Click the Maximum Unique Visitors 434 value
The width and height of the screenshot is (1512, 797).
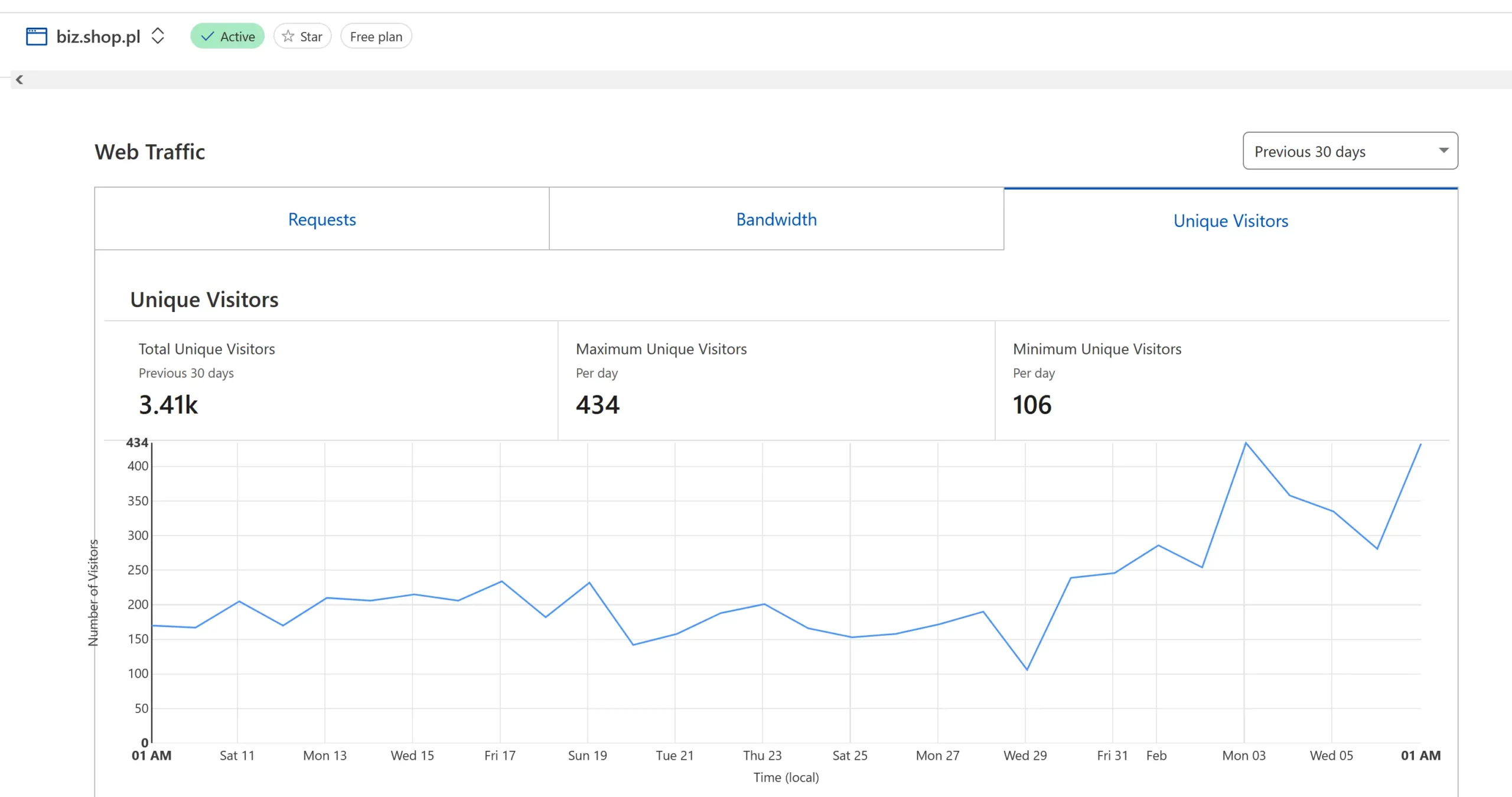tap(597, 405)
